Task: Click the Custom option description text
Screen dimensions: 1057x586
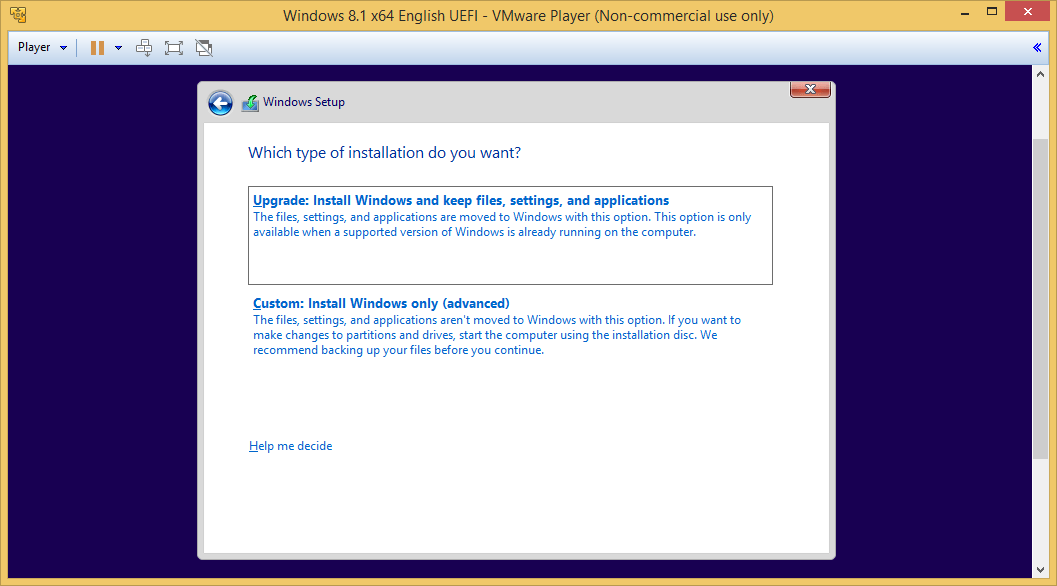Action: pyautogui.click(x=497, y=335)
